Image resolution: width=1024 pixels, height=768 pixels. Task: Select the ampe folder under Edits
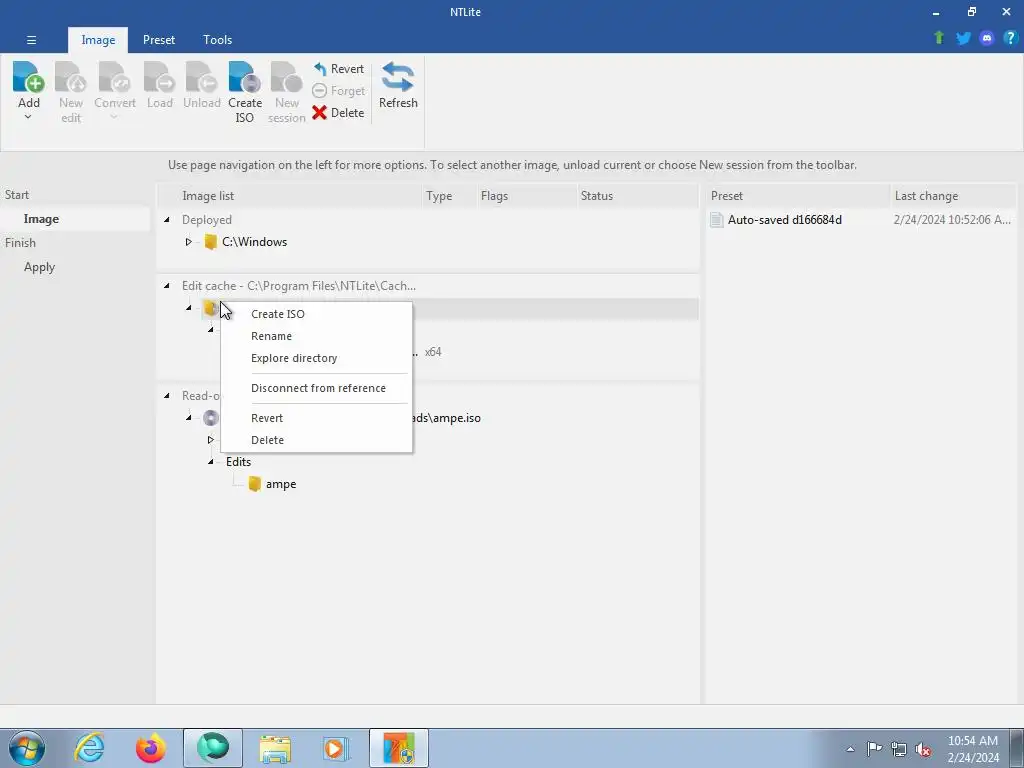281,485
